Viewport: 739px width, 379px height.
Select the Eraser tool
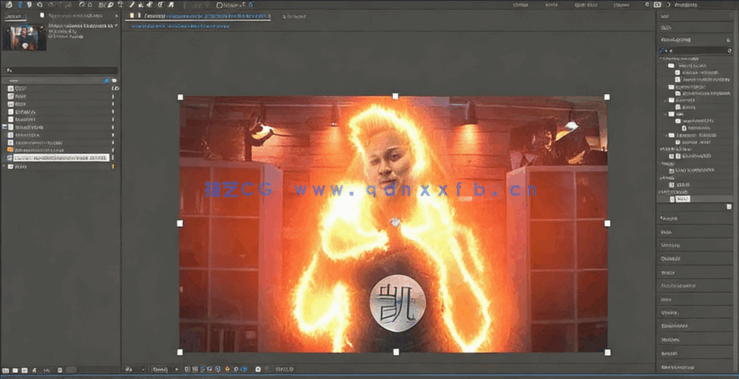[149, 5]
